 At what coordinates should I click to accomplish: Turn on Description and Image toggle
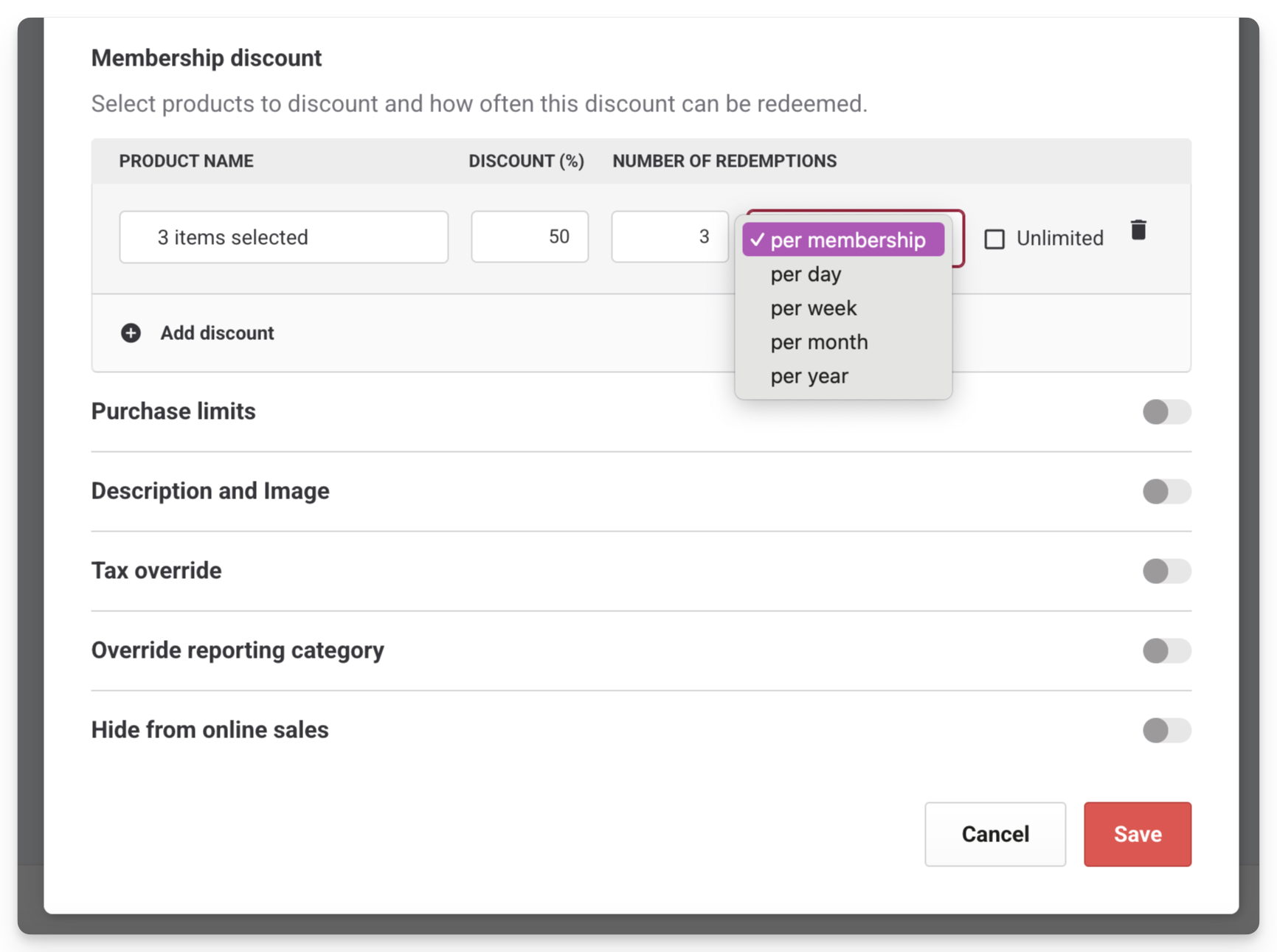(1166, 491)
